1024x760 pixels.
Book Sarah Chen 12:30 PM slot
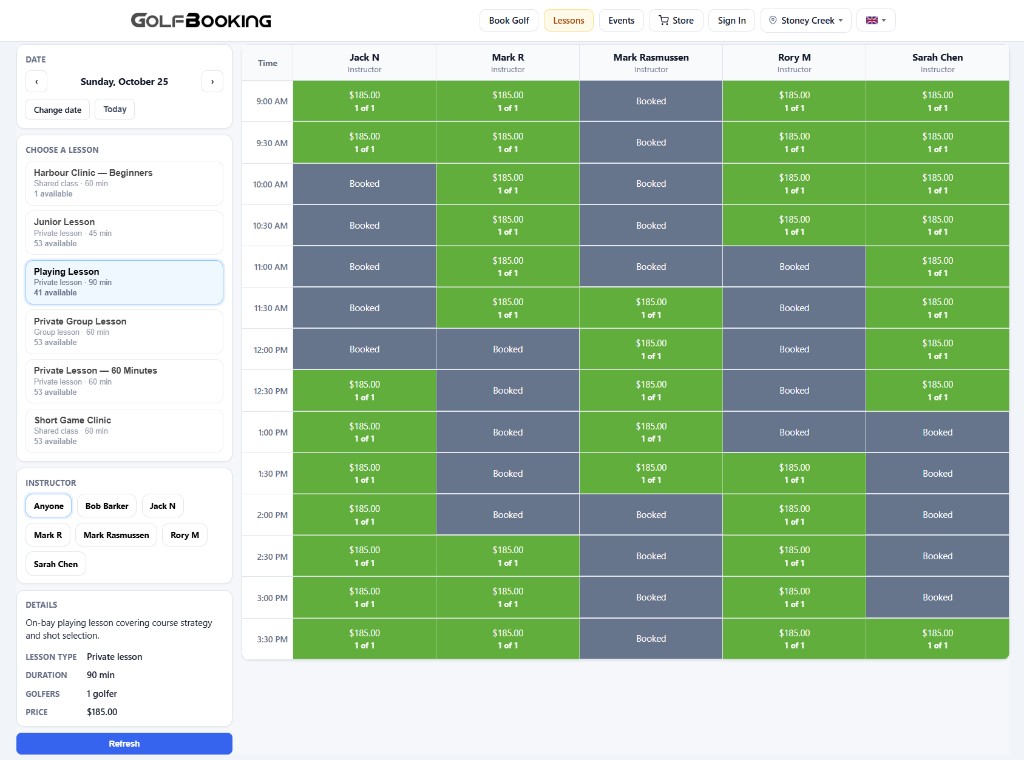937,390
